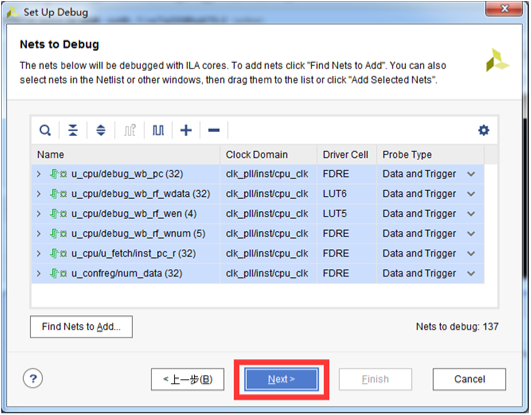Remove selected nets with the minus icon

[x=214, y=130]
